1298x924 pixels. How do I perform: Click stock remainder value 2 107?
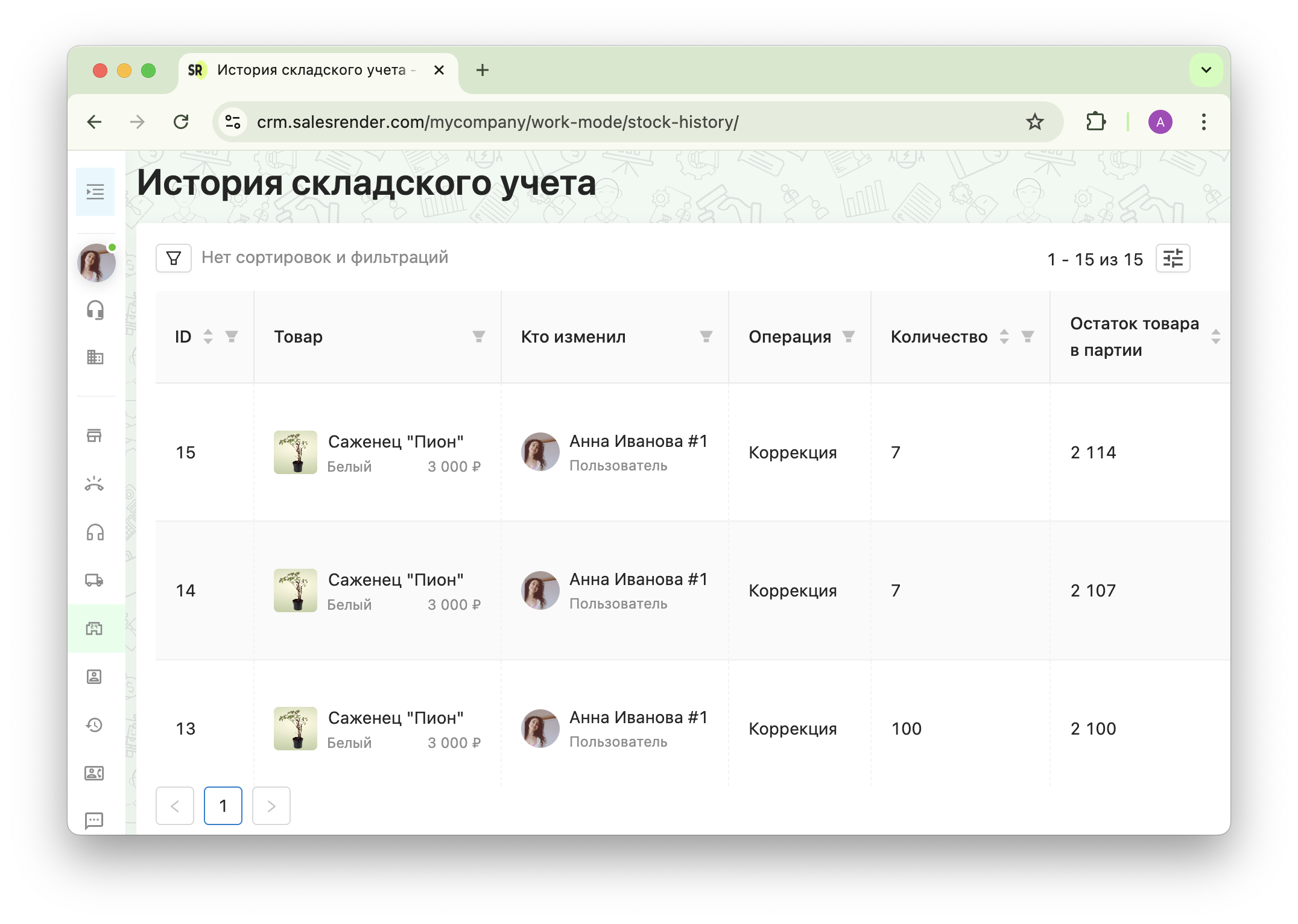click(x=1093, y=590)
